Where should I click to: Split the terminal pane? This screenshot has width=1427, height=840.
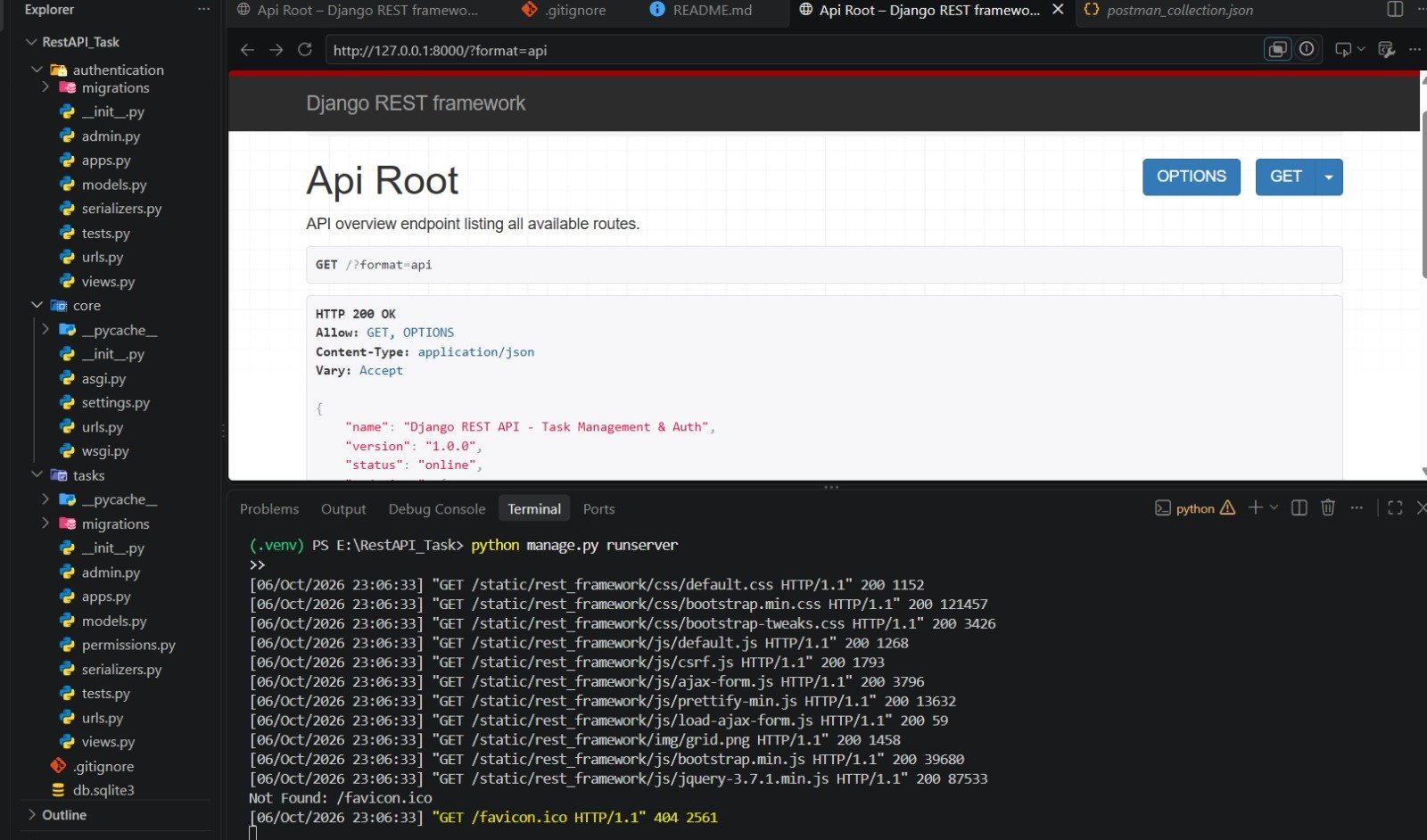1299,507
